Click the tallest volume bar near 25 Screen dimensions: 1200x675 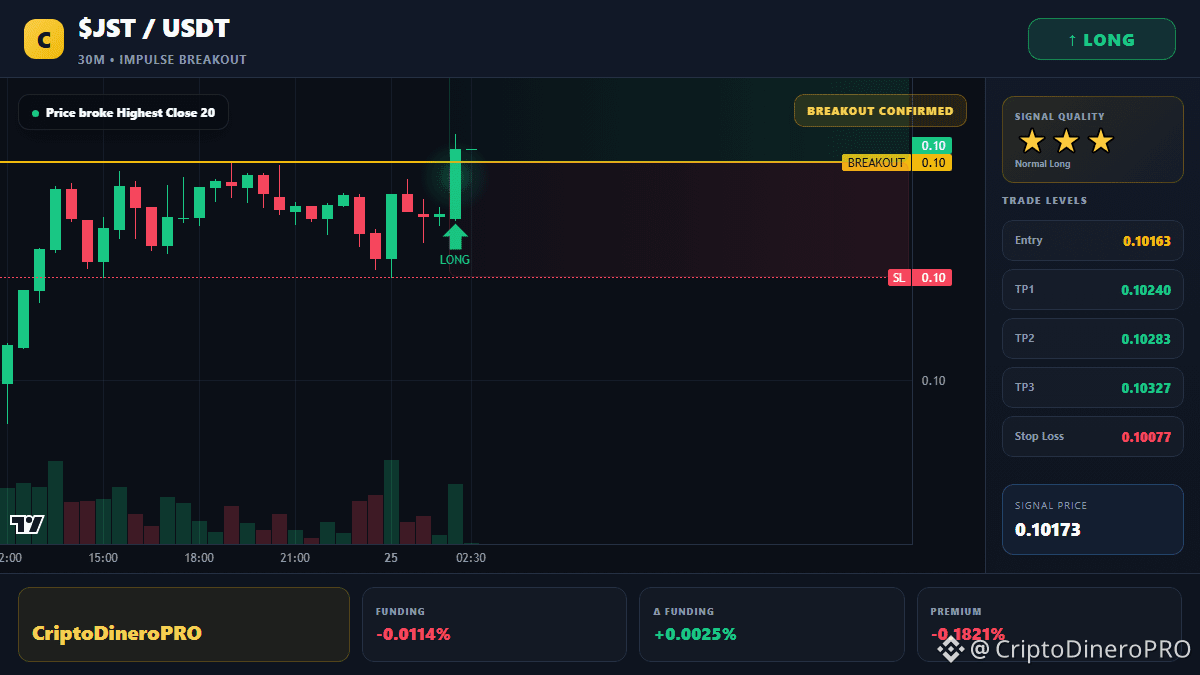[x=391, y=502]
